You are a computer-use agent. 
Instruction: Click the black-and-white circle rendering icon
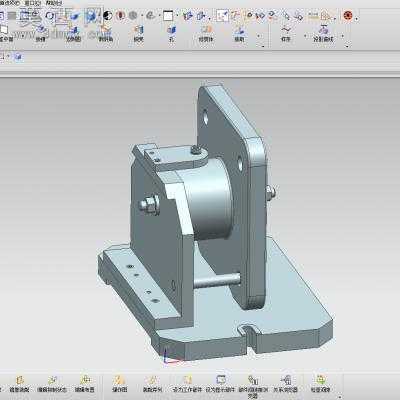point(108,15)
